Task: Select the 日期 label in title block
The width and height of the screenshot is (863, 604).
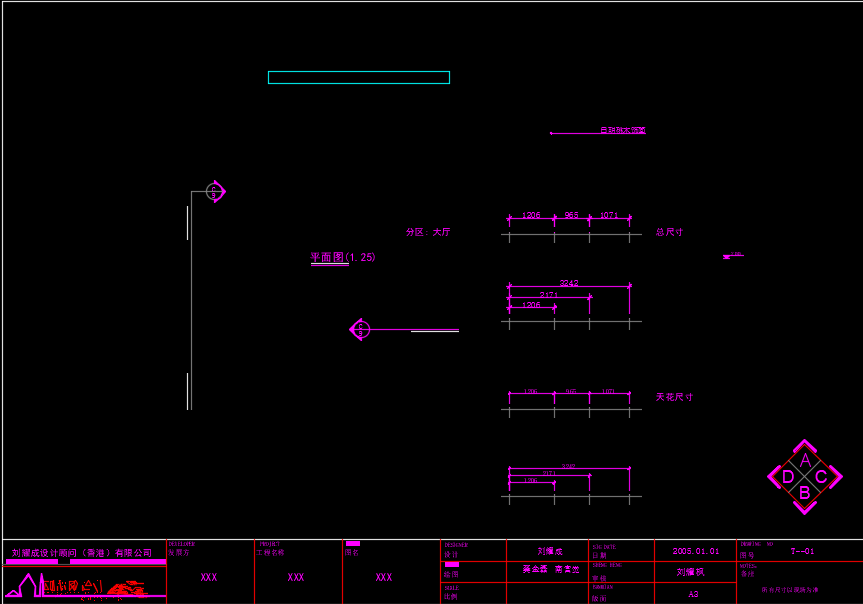Action: 599,556
